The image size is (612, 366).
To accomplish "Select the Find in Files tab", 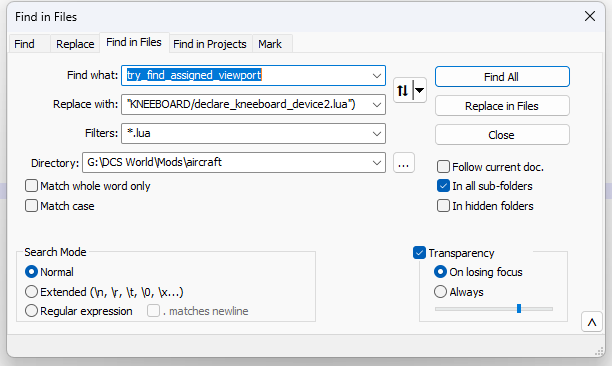I will tap(134, 42).
